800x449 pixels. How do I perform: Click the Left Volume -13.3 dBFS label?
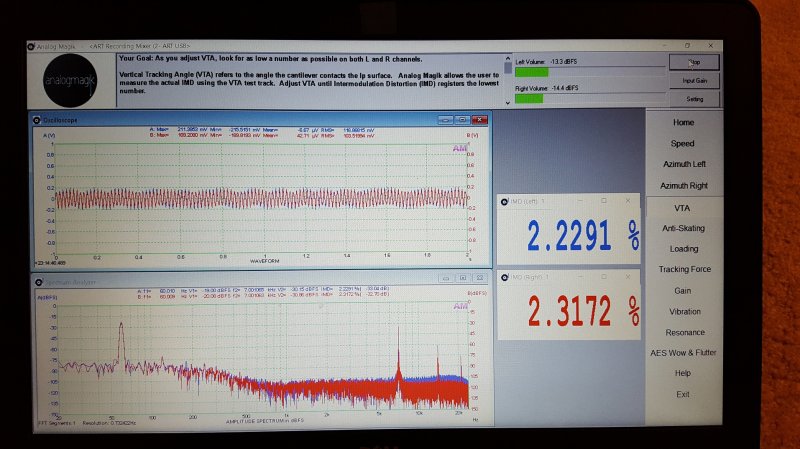[x=546, y=62]
